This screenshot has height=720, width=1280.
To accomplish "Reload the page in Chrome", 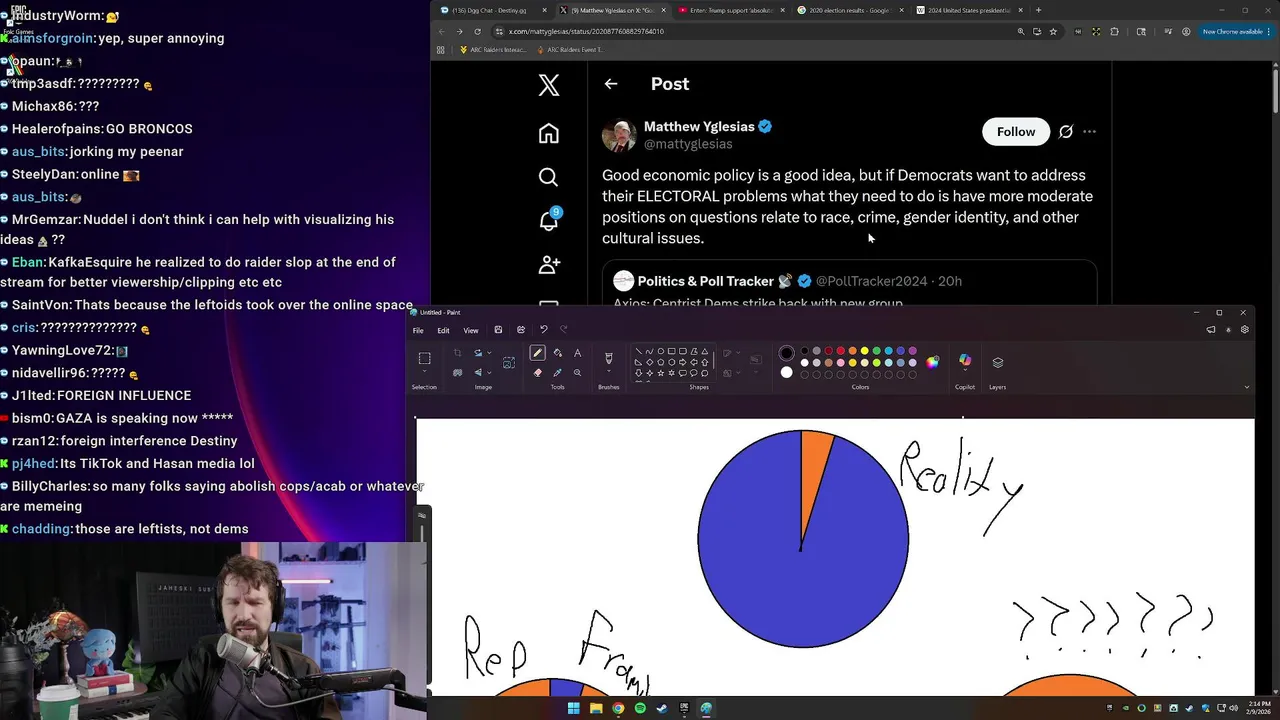I will [477, 31].
